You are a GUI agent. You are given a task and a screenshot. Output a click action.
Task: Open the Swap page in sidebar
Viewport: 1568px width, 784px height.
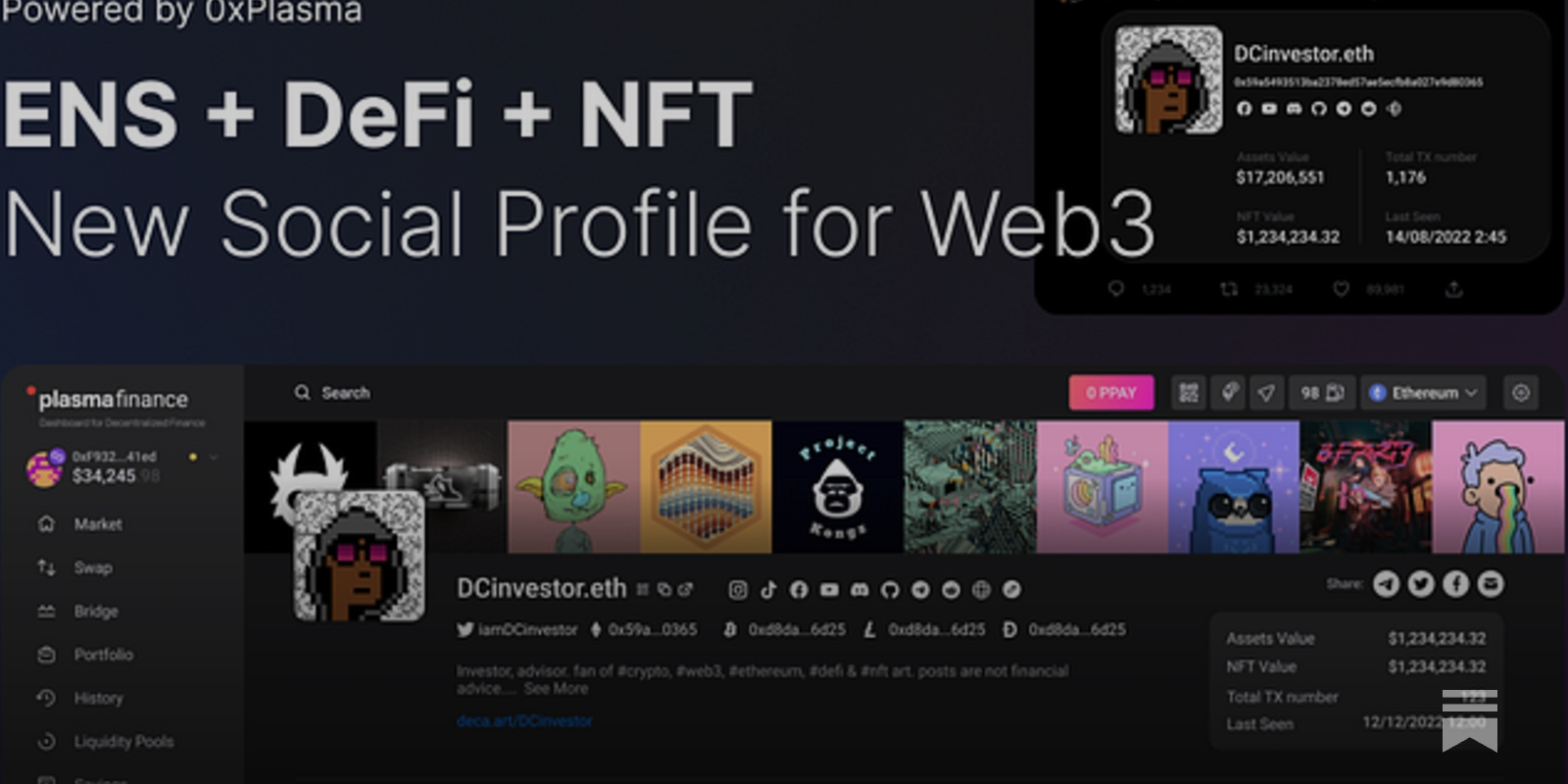click(x=93, y=567)
